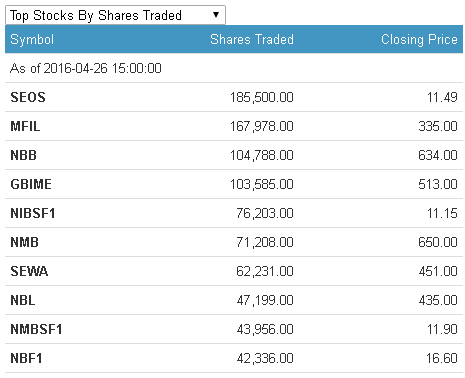Screen dimensions: 465x378
Task: Open the SEWA stock symbol
Action: click(29, 271)
